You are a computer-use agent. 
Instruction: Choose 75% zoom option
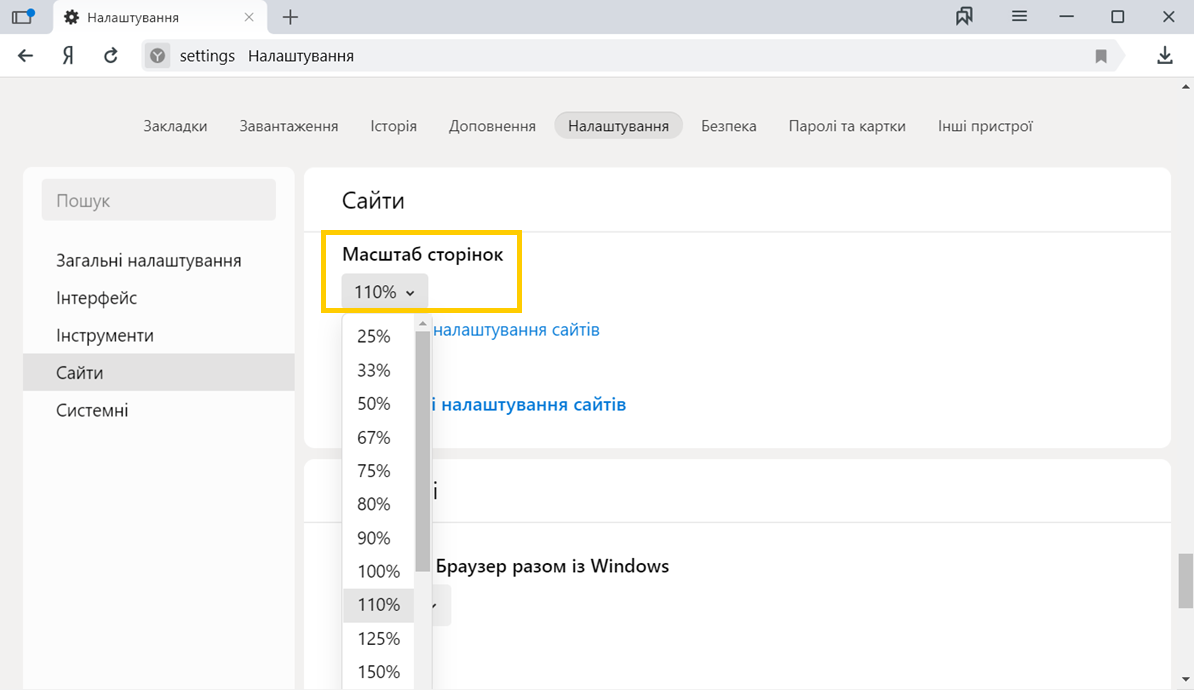(378, 471)
